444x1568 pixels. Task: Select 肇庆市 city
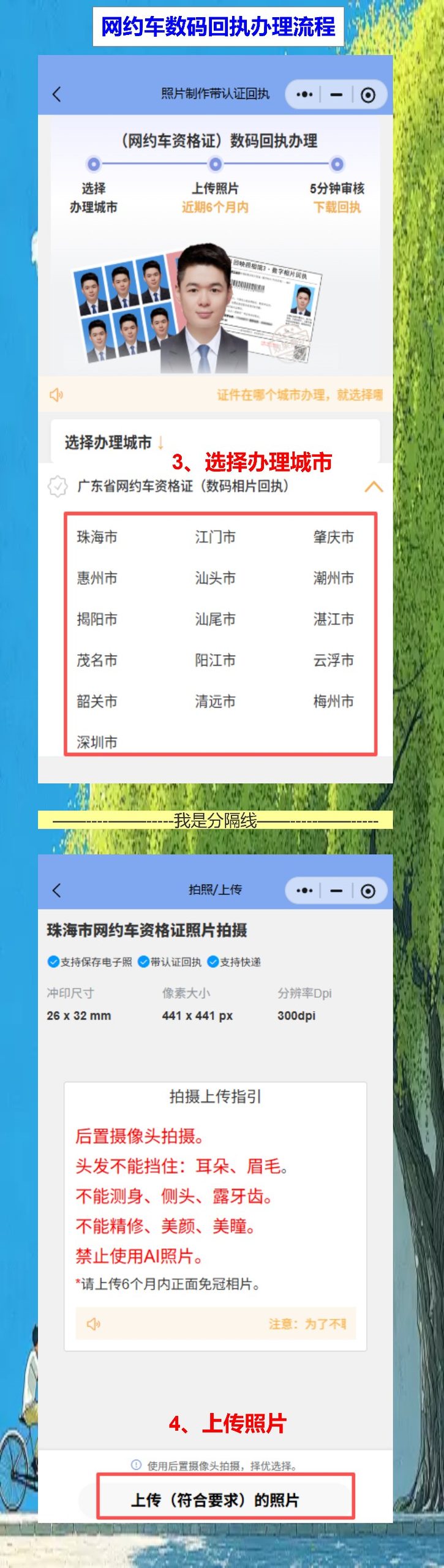point(333,537)
